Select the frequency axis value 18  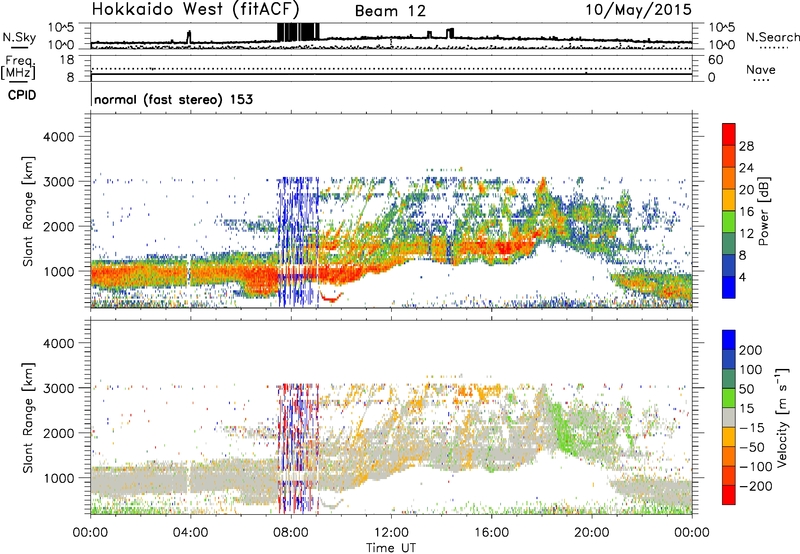[x=67, y=60]
